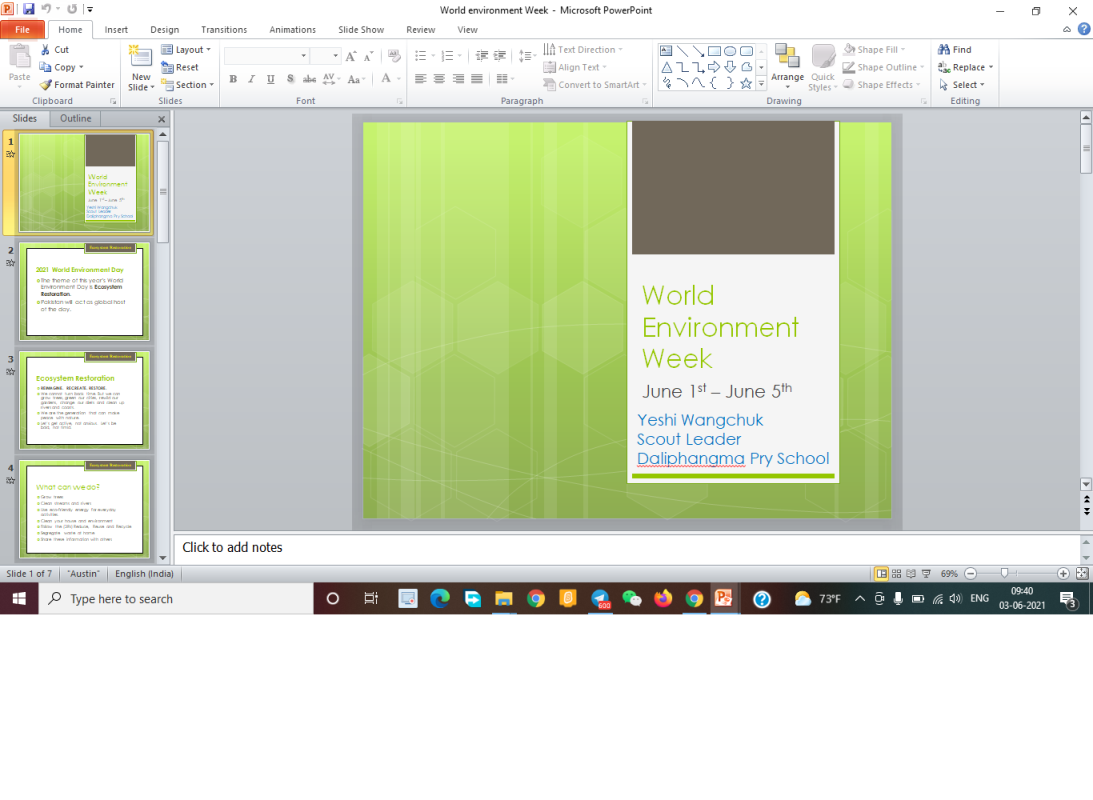Select slide 3 thumbnail in Slides pane
This screenshot has height=800, width=1093.
click(x=85, y=399)
